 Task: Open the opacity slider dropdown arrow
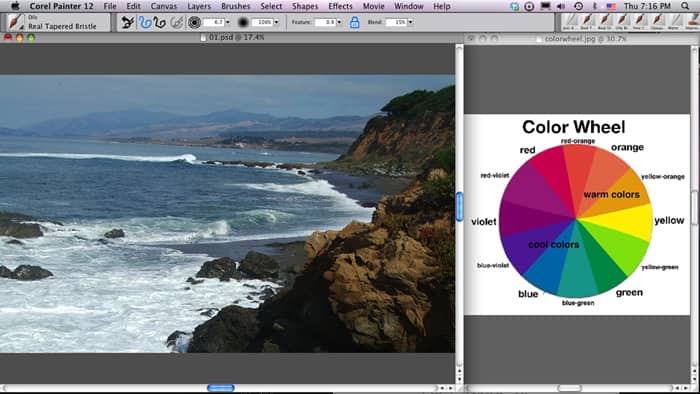(x=276, y=22)
